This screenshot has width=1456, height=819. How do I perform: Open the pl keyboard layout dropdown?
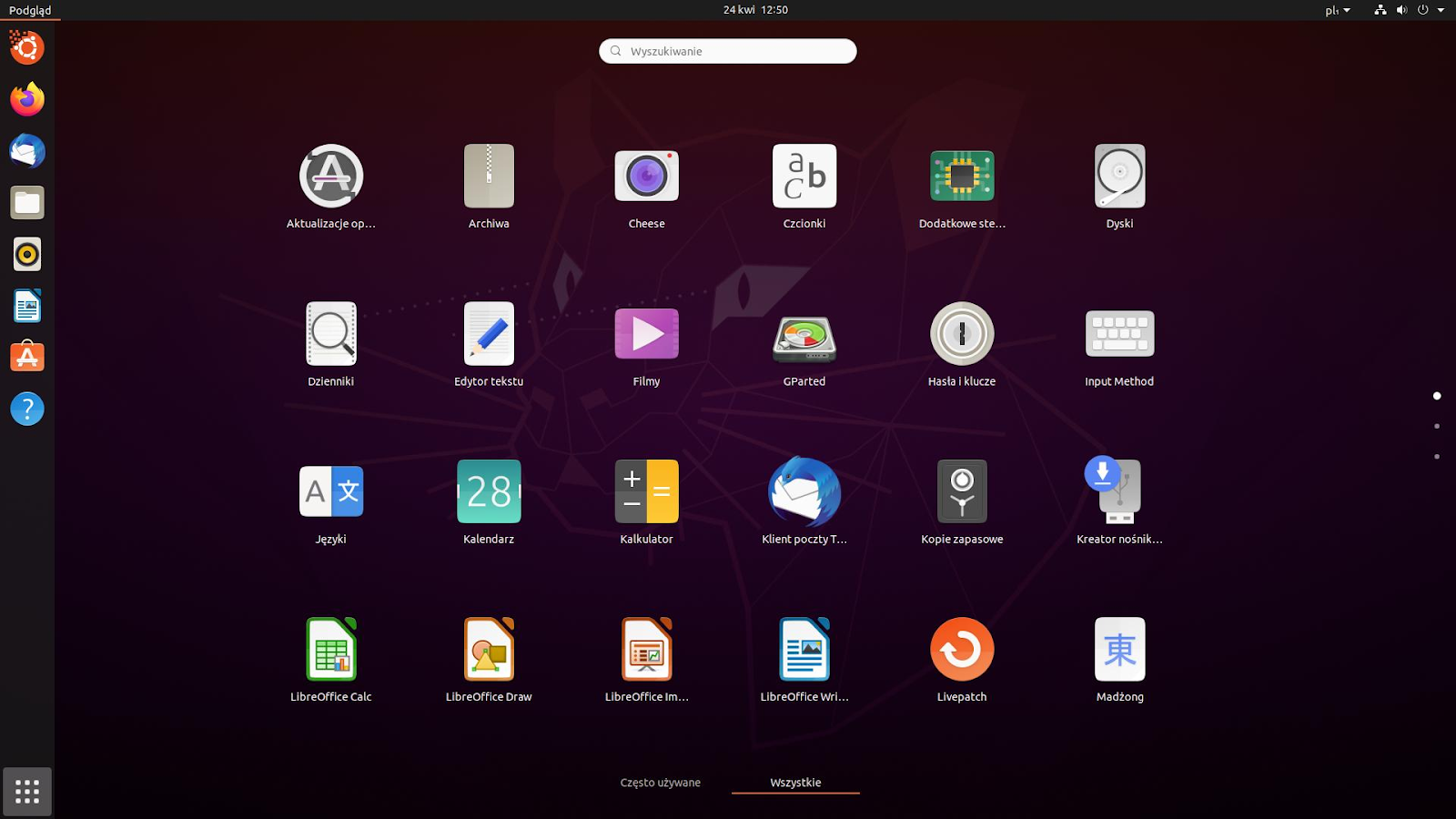click(1338, 10)
